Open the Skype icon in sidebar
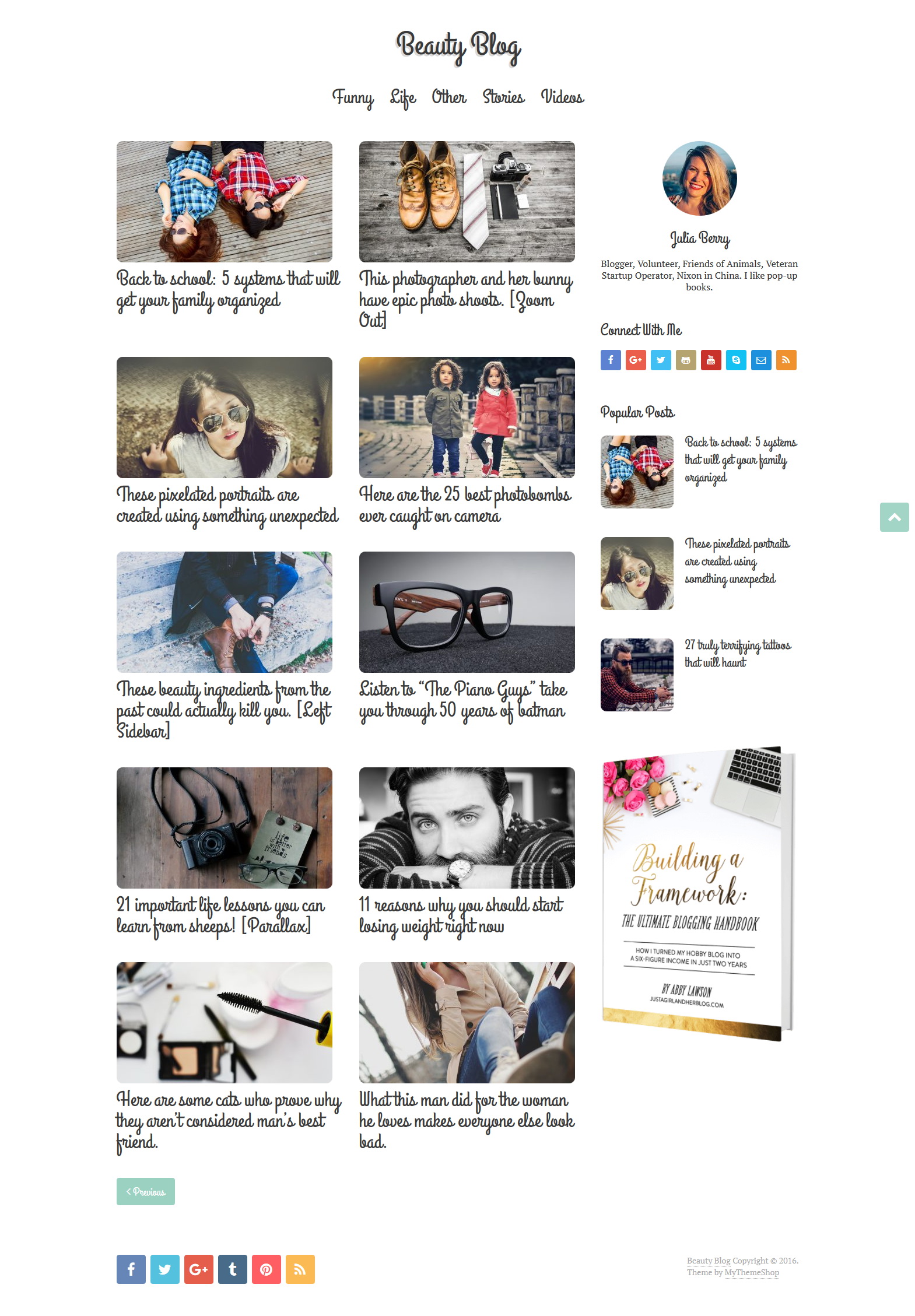The width and height of the screenshot is (915, 1316). (x=736, y=360)
